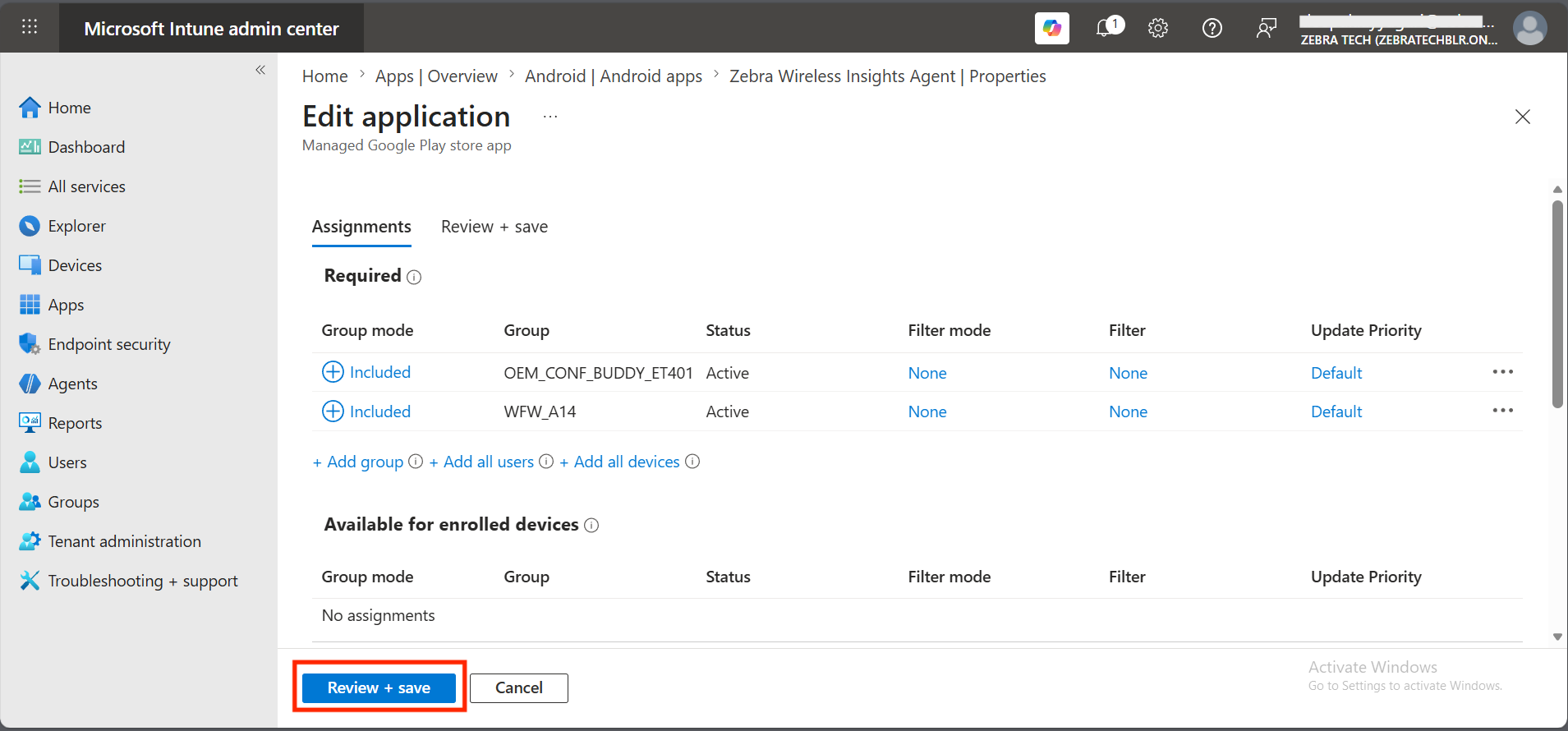
Task: Click the Explorer icon in sidebar
Action: point(30,226)
